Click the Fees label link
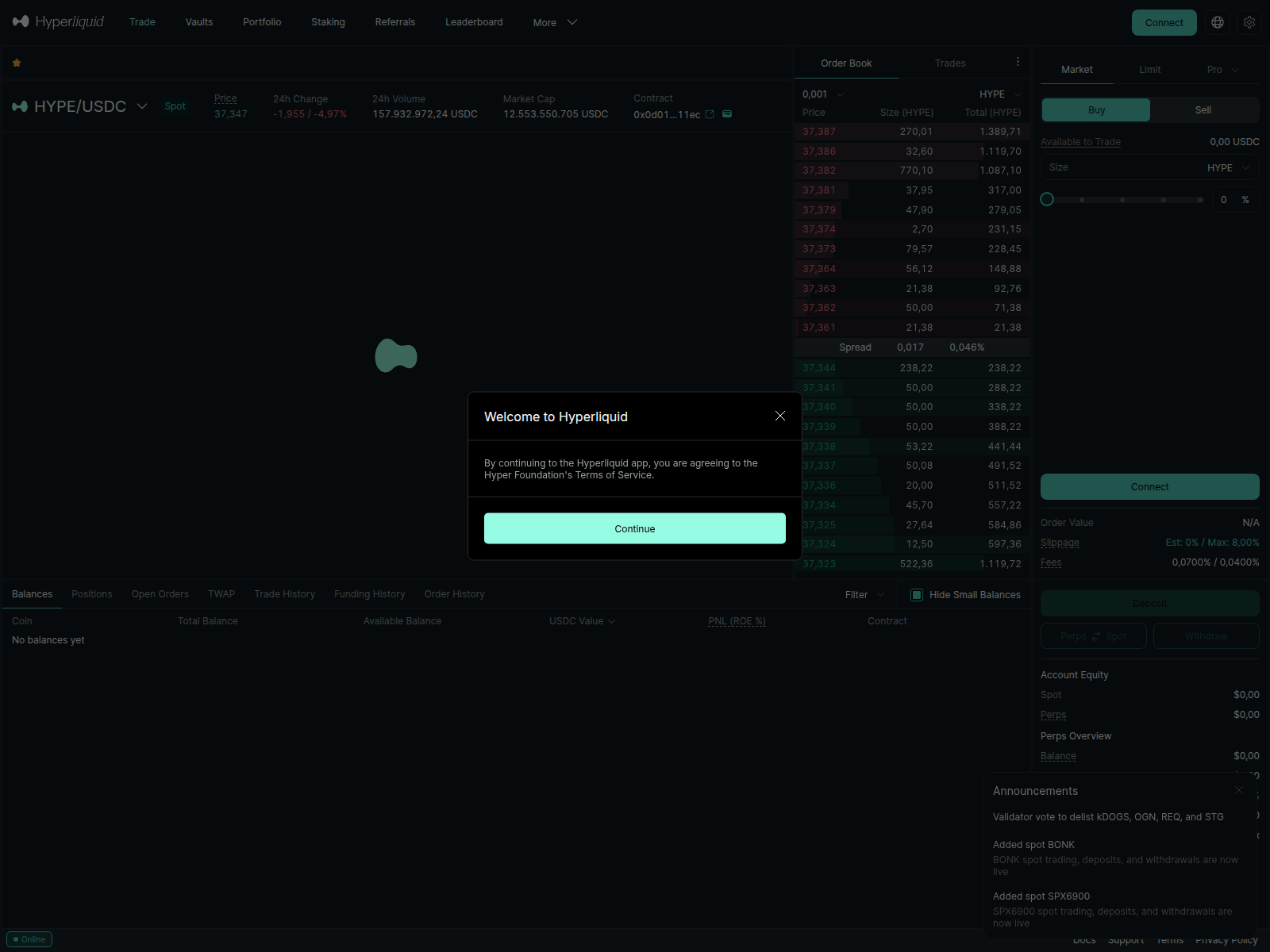1270x952 pixels. point(1051,562)
